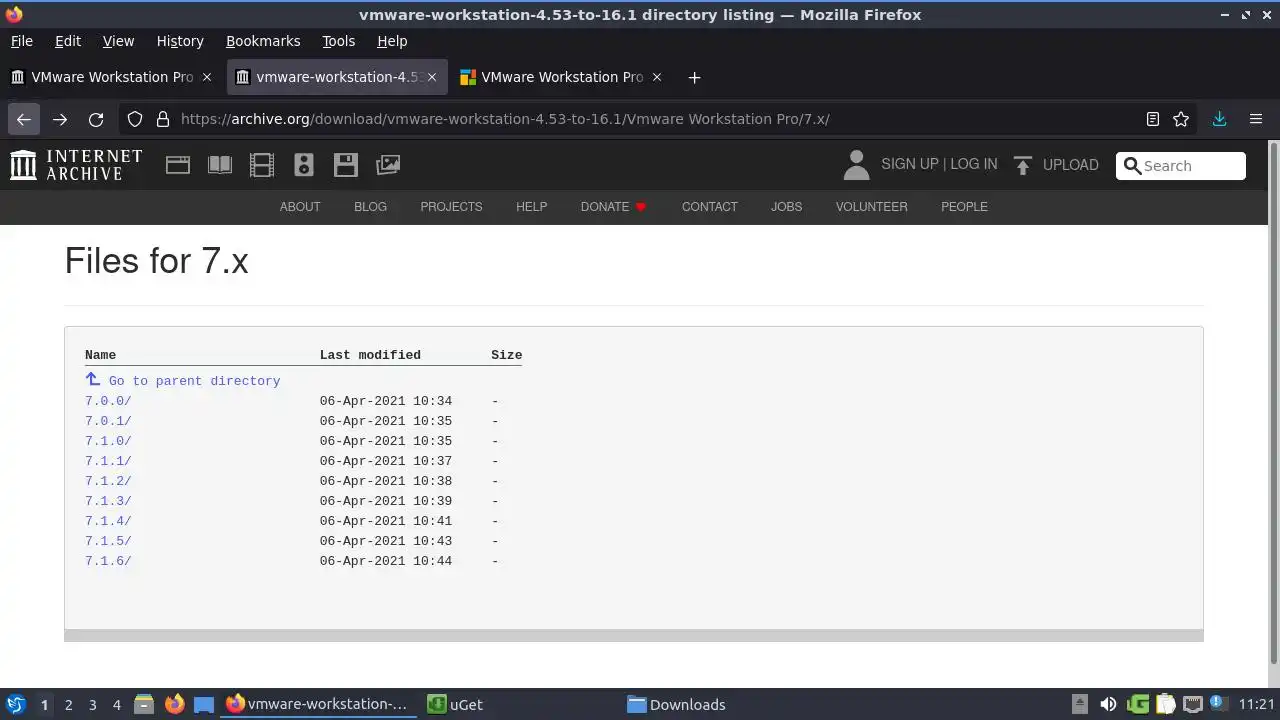
Task: Click the user avatar icon
Action: [856, 165]
